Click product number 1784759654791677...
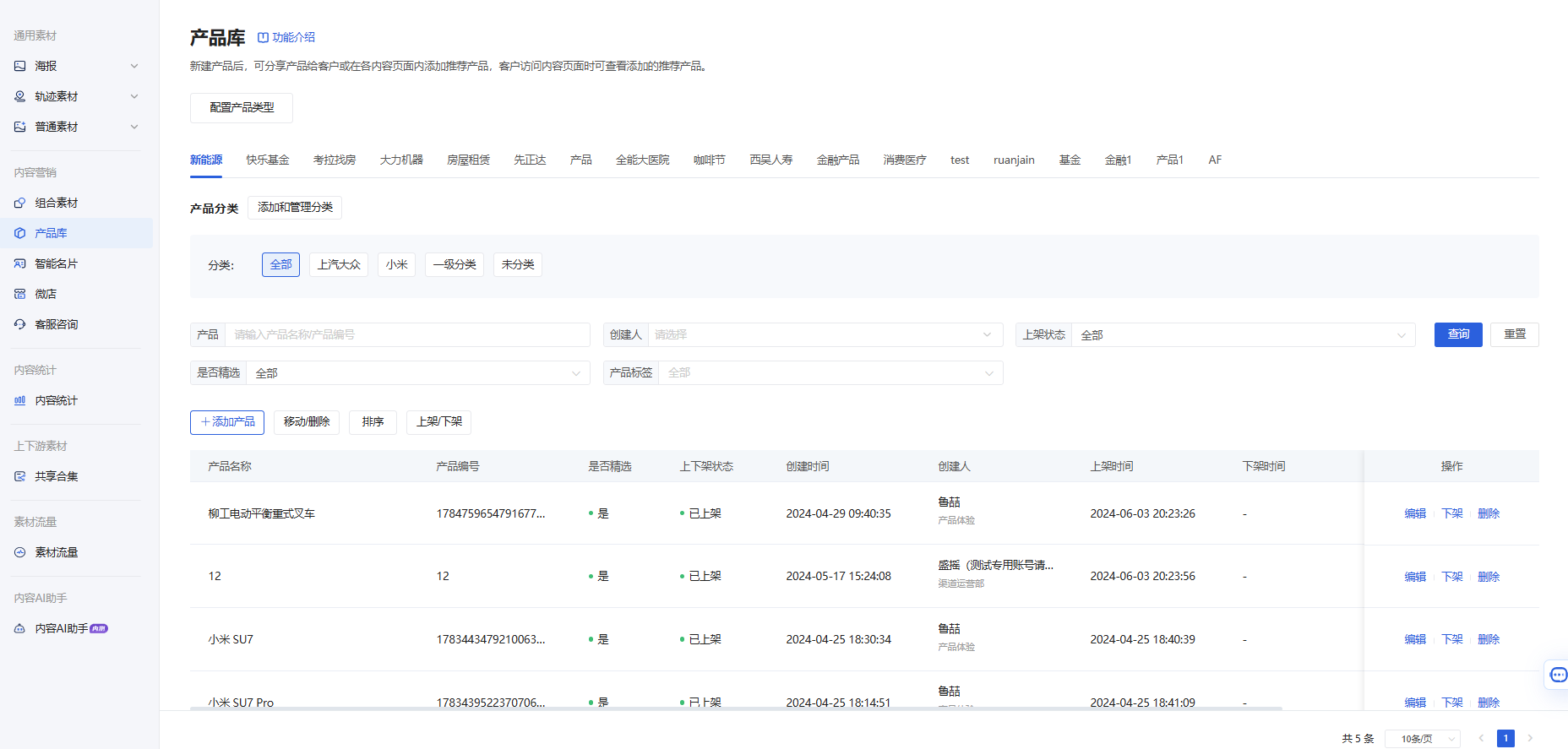1568x749 pixels. (491, 513)
